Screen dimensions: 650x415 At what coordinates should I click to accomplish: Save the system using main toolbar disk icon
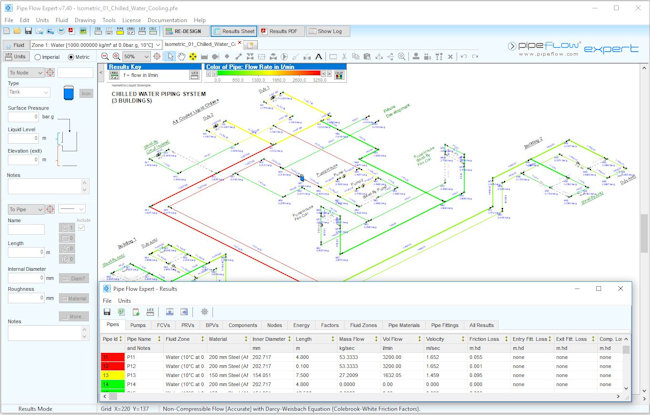[x=28, y=31]
